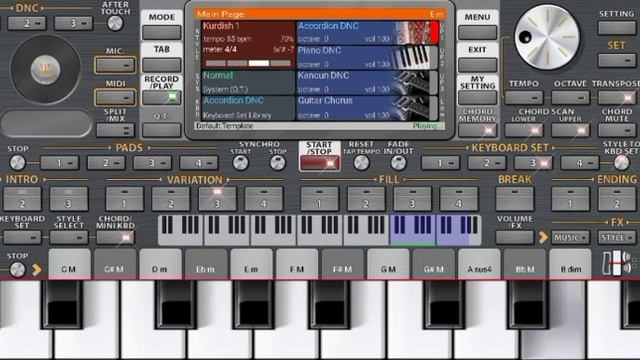Open My Setting
The height and width of the screenshot is (360, 640).
pyautogui.click(x=477, y=98)
